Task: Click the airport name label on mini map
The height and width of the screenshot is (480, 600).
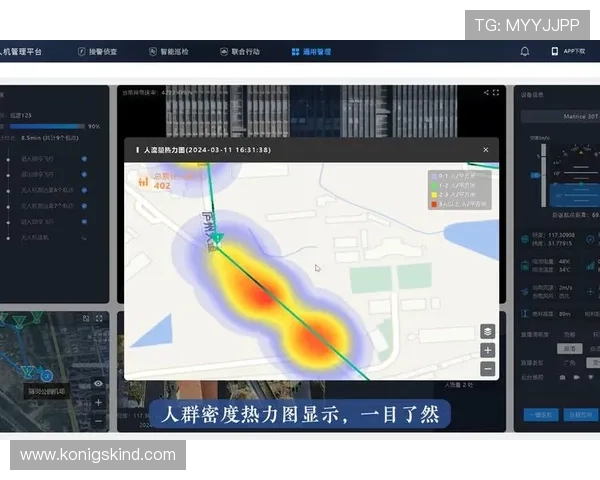Action: tap(46, 391)
